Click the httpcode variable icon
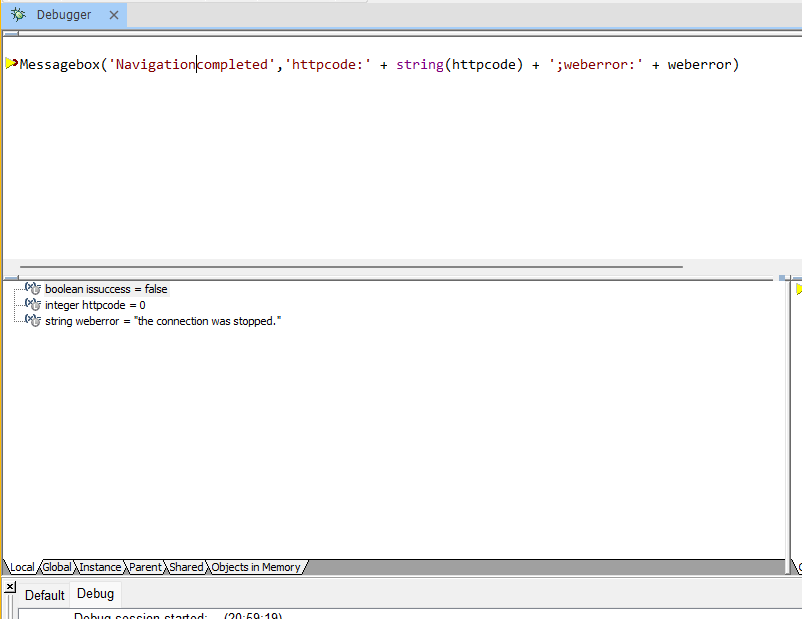 (32, 305)
